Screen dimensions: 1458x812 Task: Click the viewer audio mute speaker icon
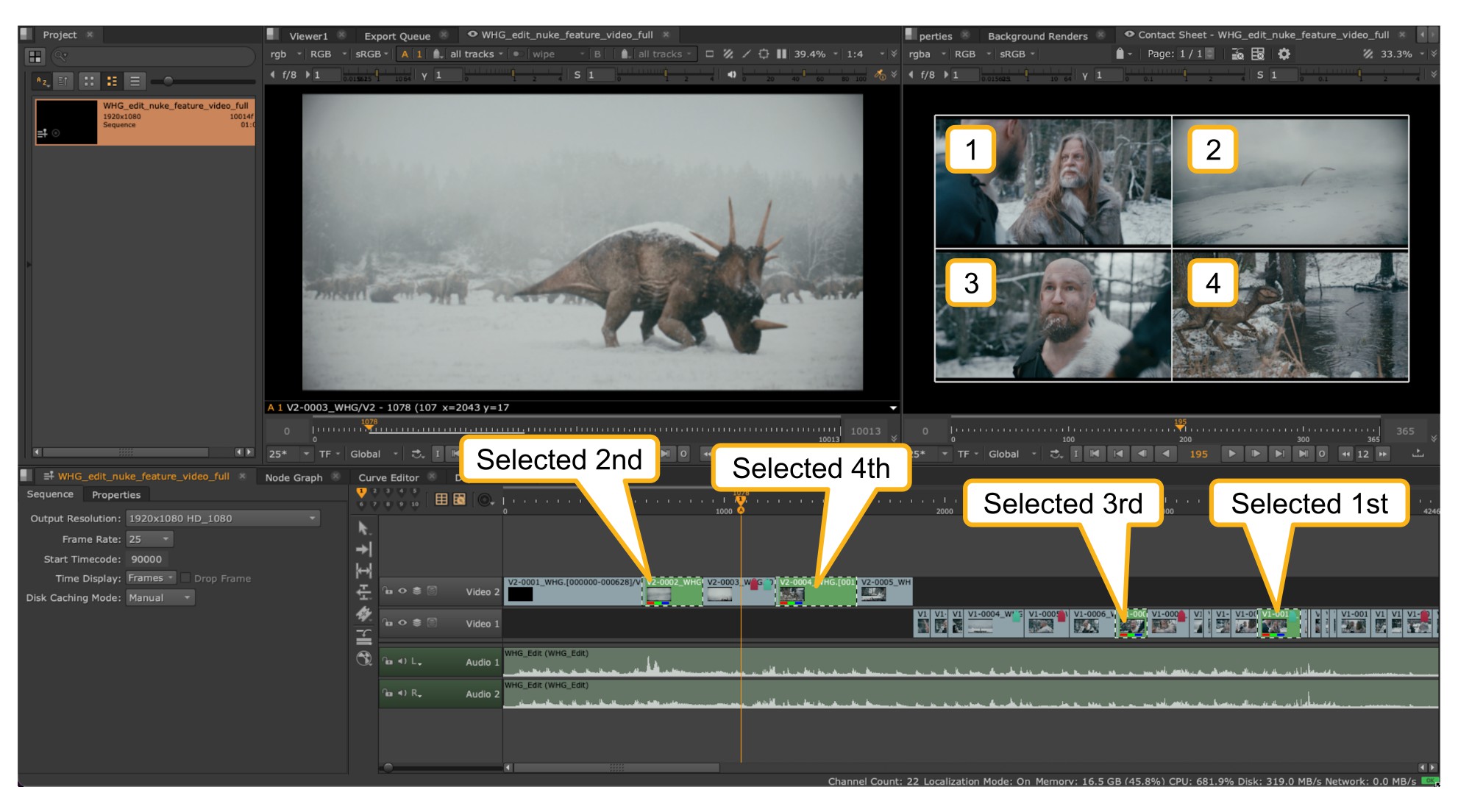coord(732,75)
